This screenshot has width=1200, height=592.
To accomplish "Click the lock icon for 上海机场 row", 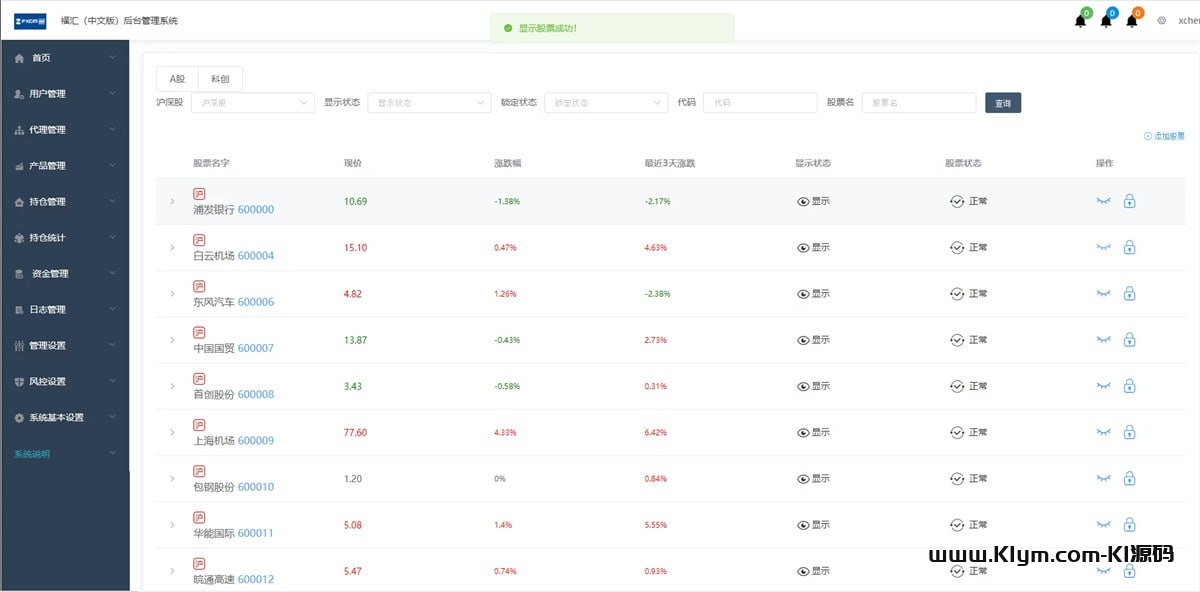I will click(x=1129, y=432).
